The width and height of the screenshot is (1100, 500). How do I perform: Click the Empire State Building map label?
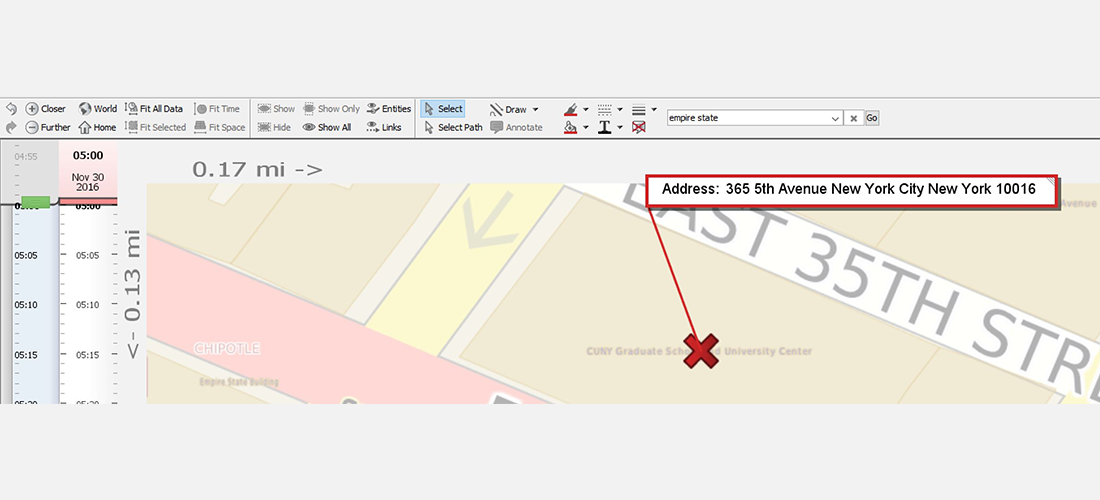click(x=239, y=382)
